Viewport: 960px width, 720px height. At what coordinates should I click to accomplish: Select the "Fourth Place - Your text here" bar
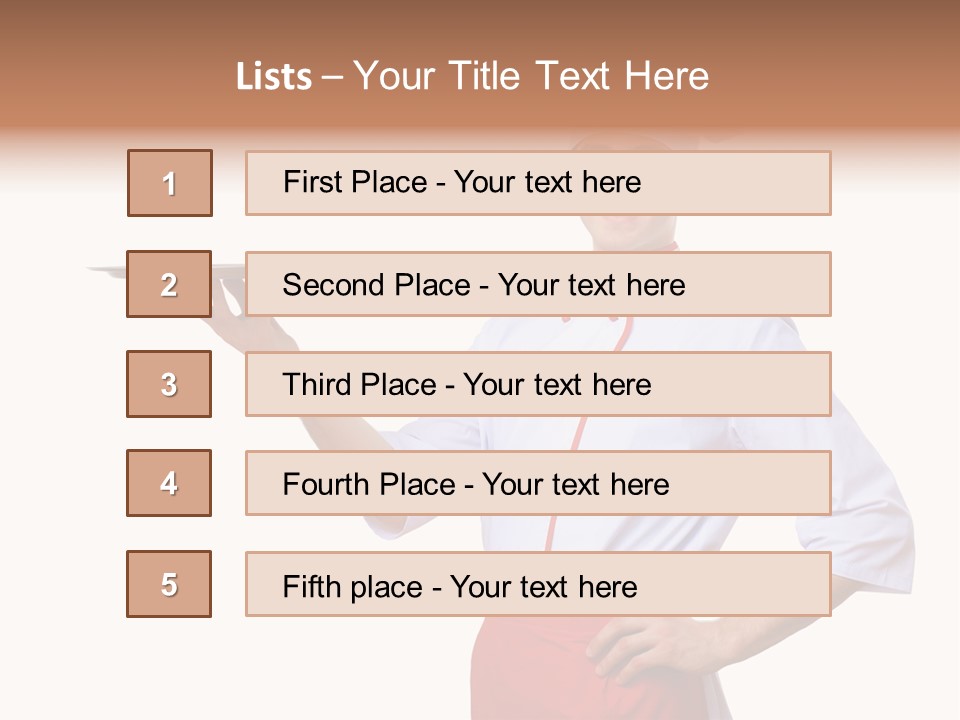tap(538, 484)
